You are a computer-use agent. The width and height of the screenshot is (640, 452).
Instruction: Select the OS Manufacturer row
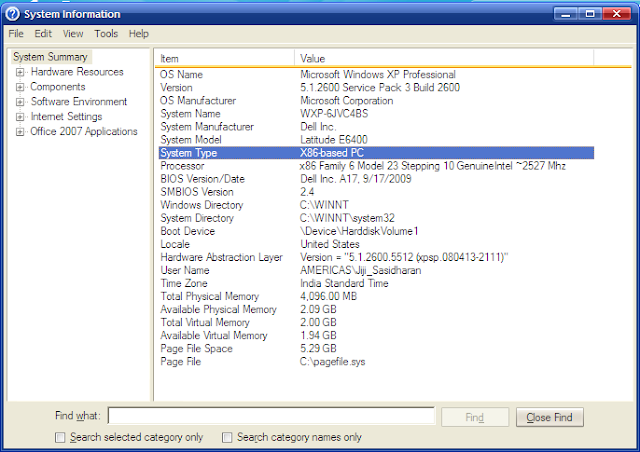[x=376, y=100]
